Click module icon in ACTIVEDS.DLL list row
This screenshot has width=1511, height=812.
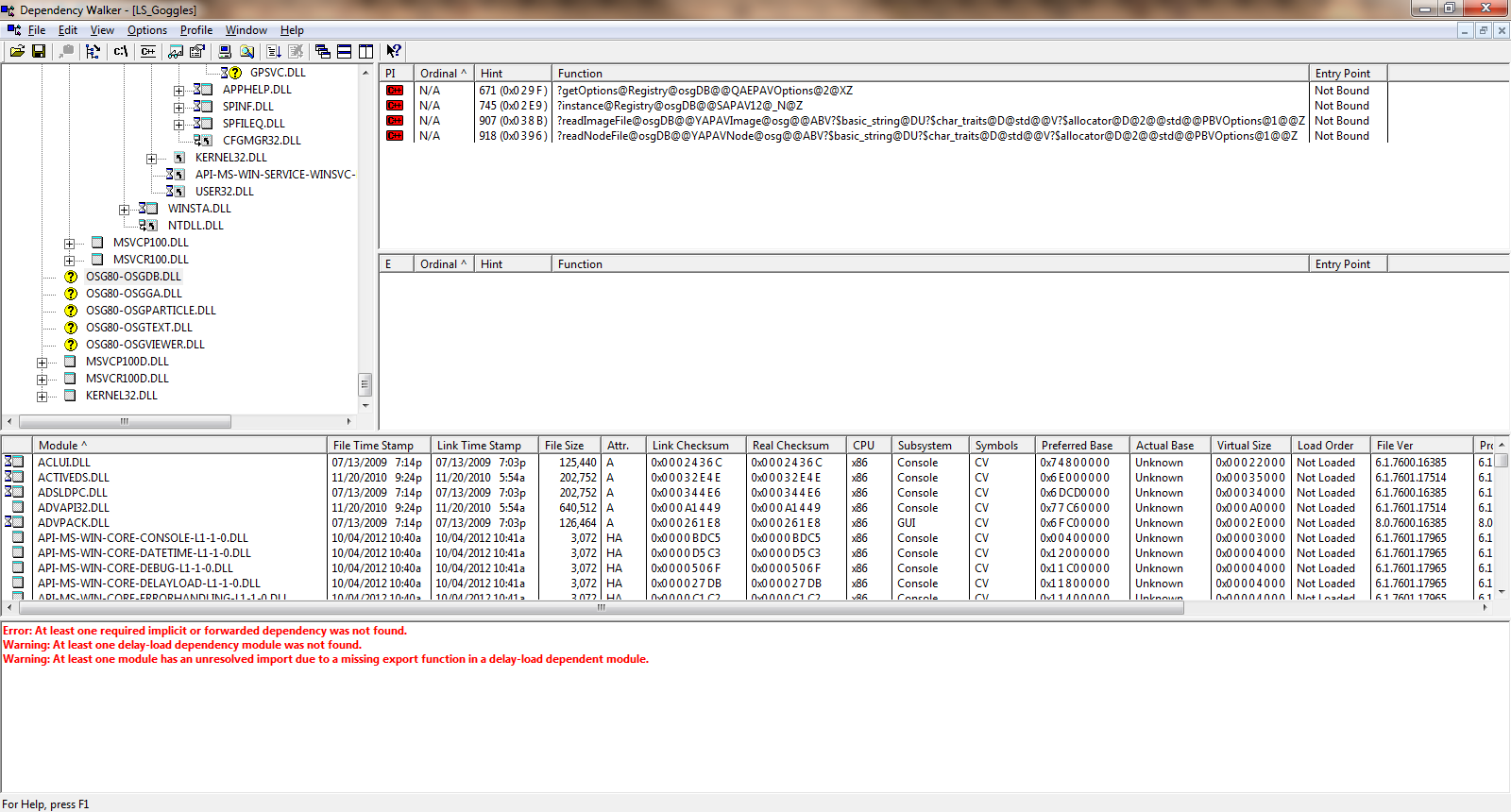coord(14,477)
